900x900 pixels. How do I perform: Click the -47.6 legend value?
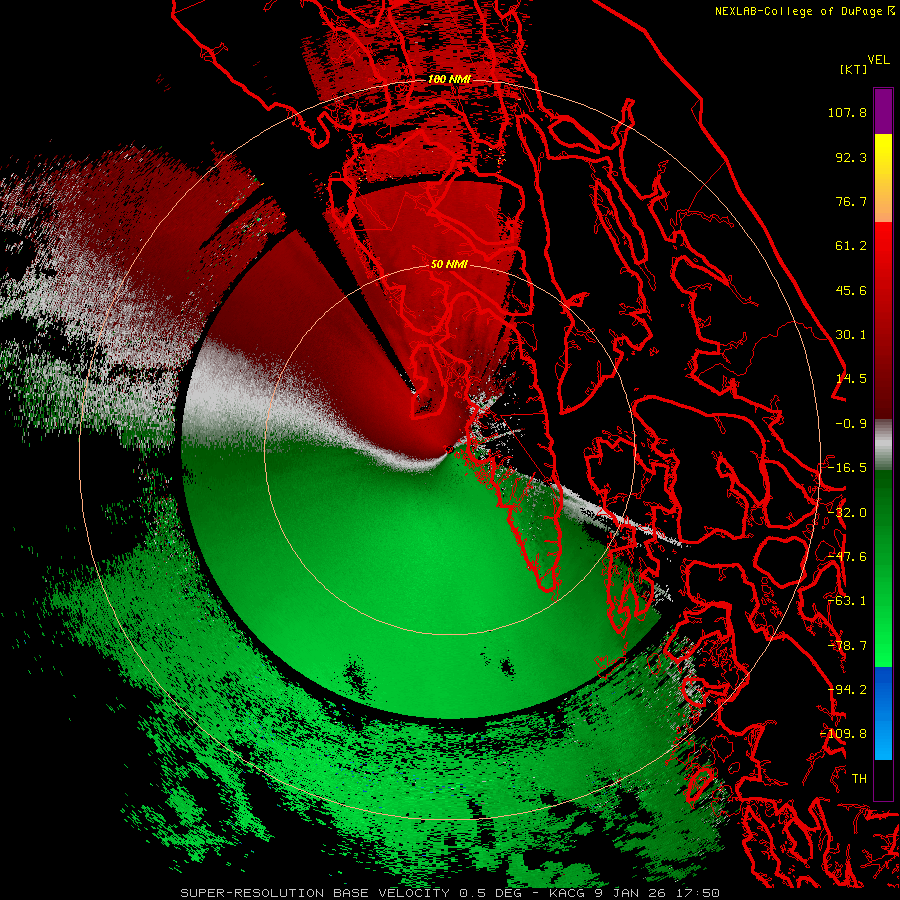(847, 557)
